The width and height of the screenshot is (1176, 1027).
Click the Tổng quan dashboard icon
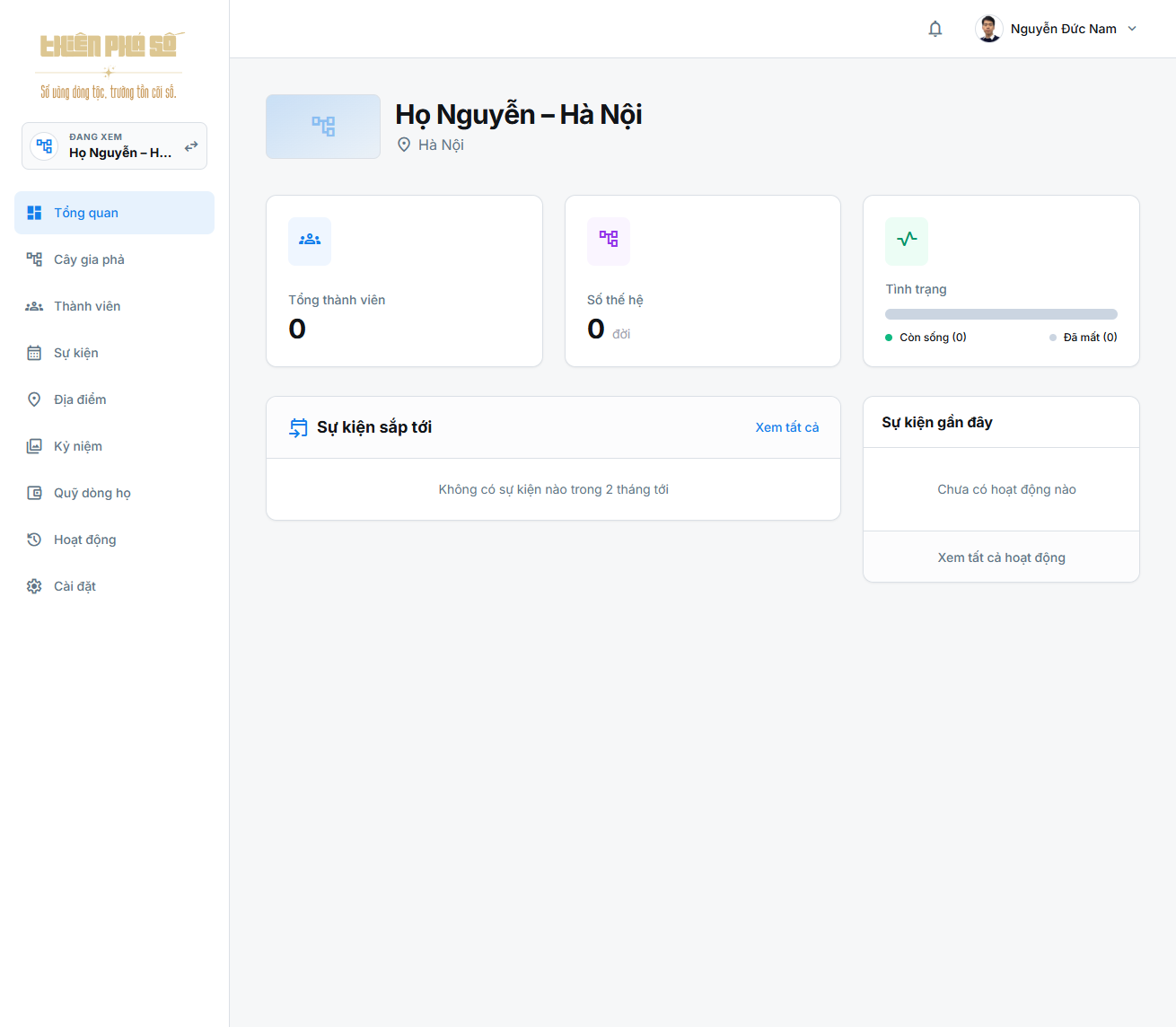[x=34, y=213]
